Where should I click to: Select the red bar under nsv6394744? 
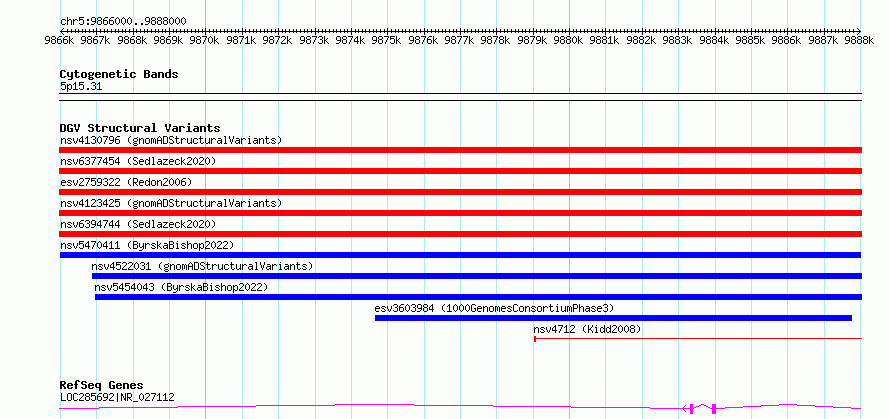(x=460, y=234)
